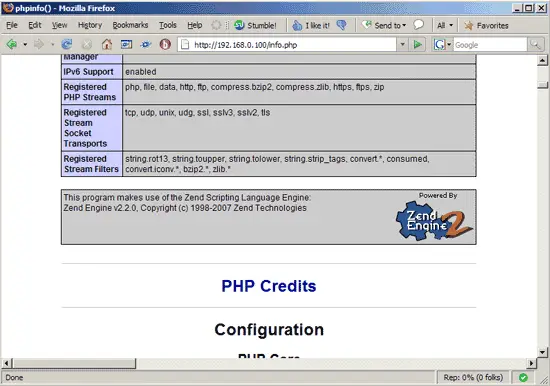
Task: Click the Configuration heading
Action: [x=269, y=330]
